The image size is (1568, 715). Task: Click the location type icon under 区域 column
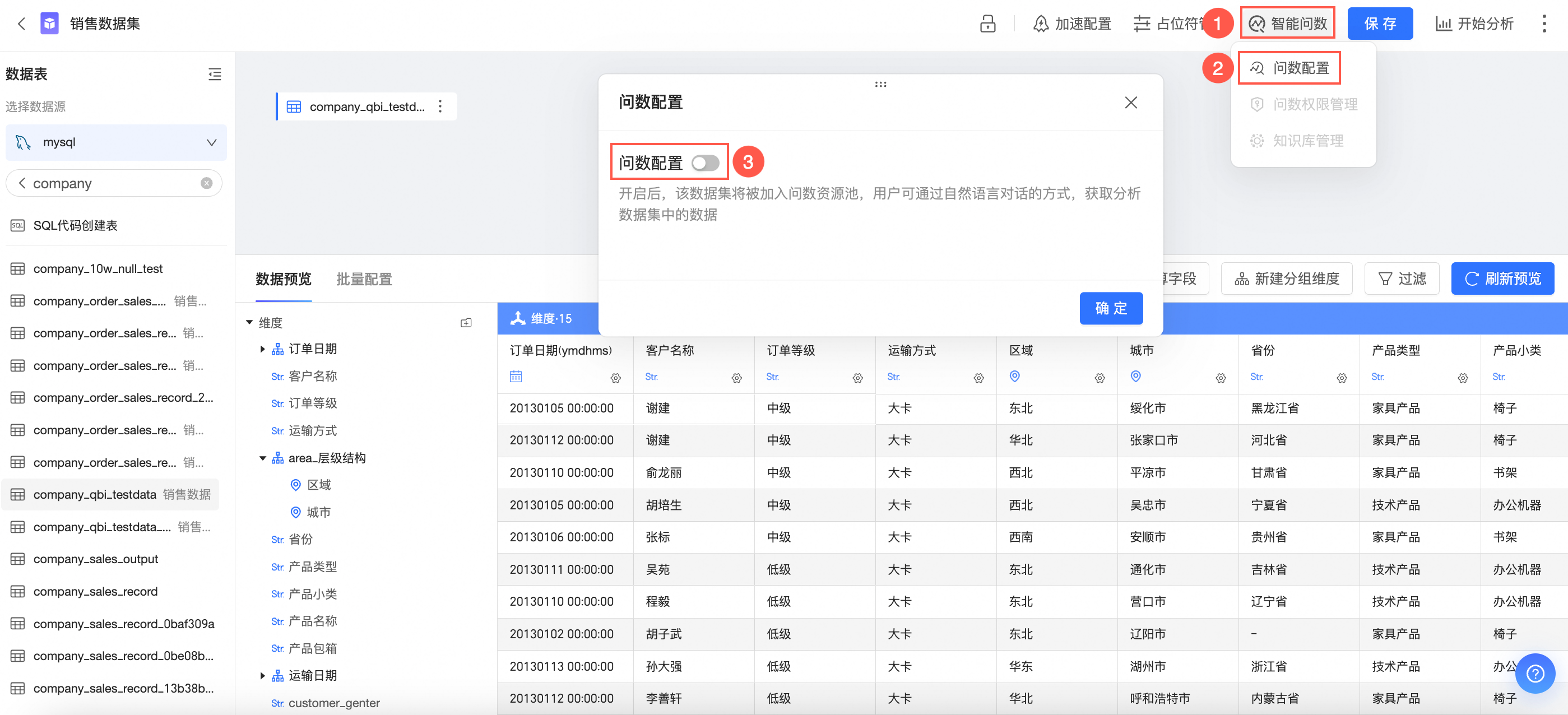point(1014,377)
